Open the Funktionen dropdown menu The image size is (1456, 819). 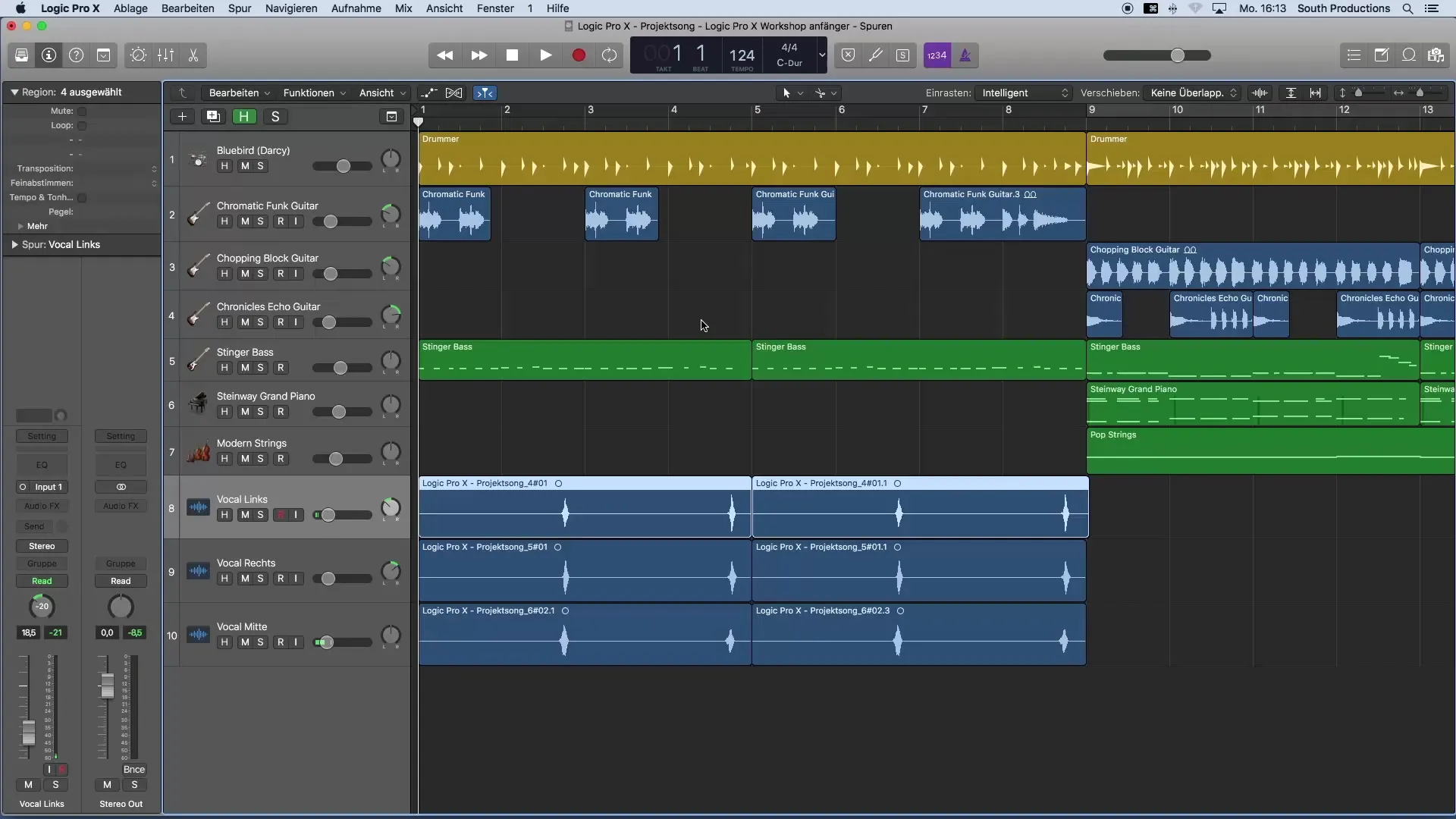coord(314,93)
